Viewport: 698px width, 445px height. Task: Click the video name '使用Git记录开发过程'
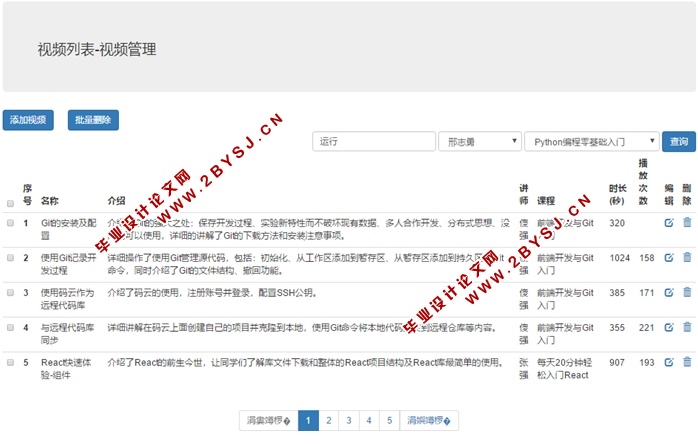click(69, 264)
